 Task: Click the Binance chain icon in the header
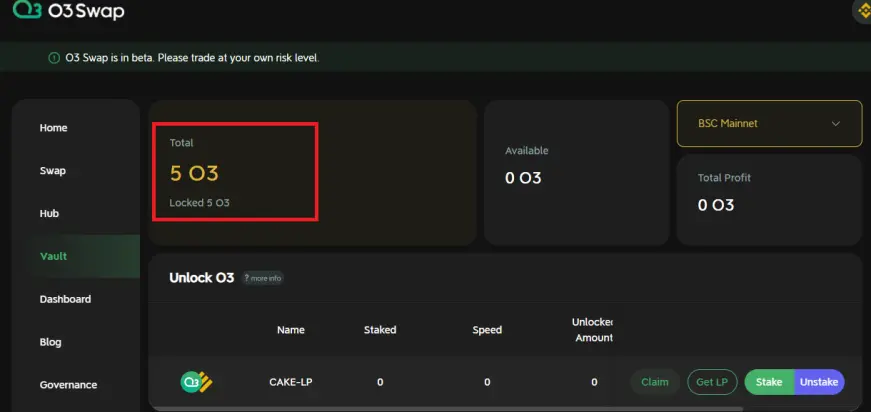(x=863, y=11)
